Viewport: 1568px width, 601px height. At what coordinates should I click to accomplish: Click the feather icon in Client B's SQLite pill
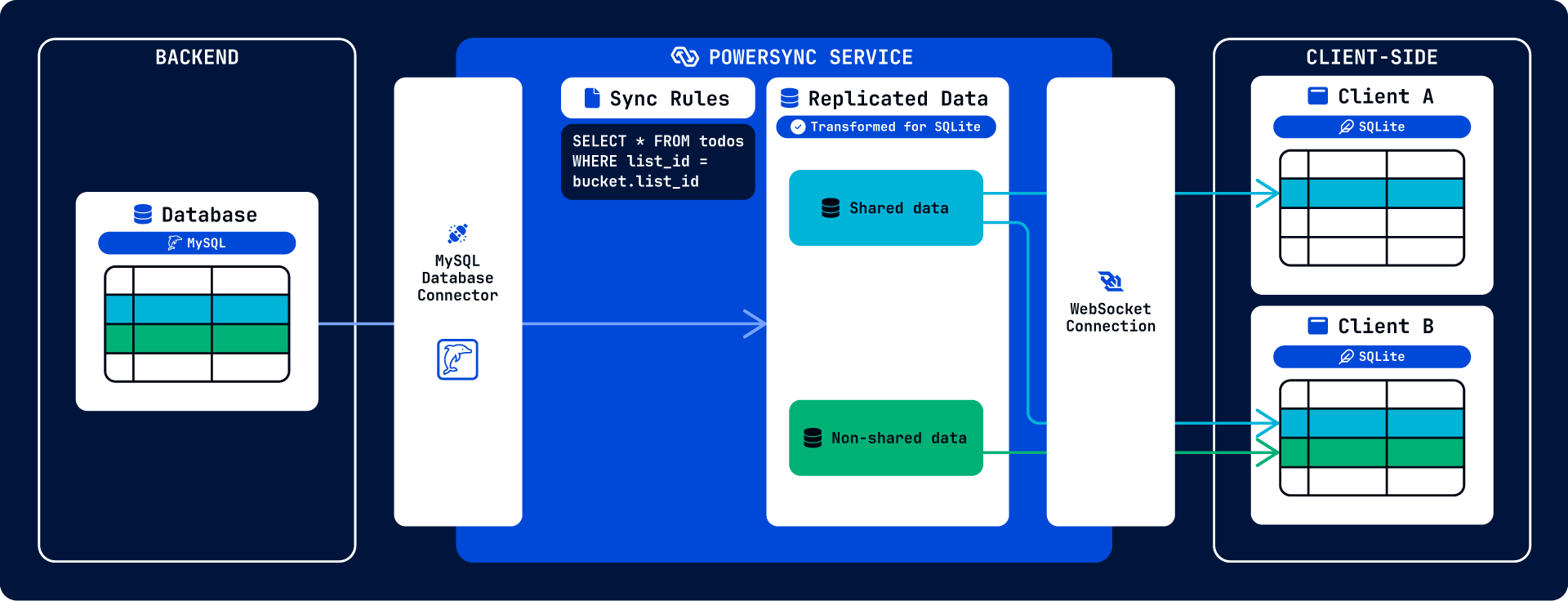[x=1347, y=357]
